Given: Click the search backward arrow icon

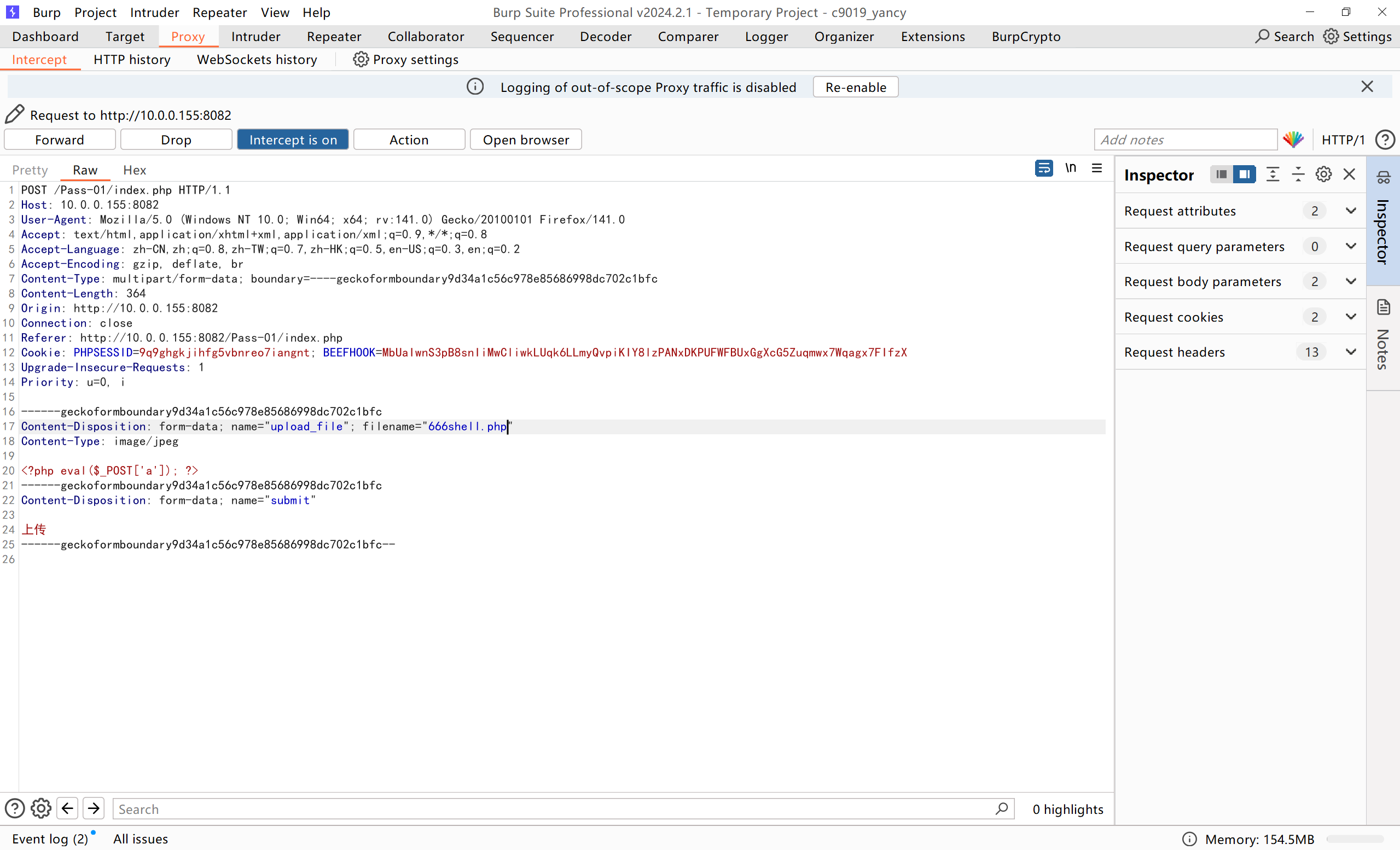Looking at the screenshot, I should pos(68,808).
